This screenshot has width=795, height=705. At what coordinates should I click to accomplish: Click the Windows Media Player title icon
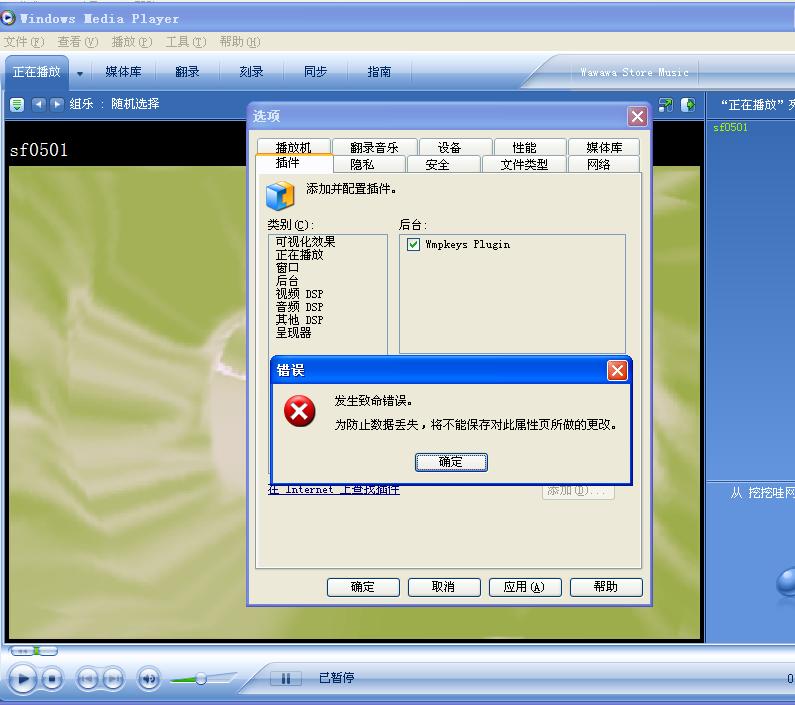(8, 18)
